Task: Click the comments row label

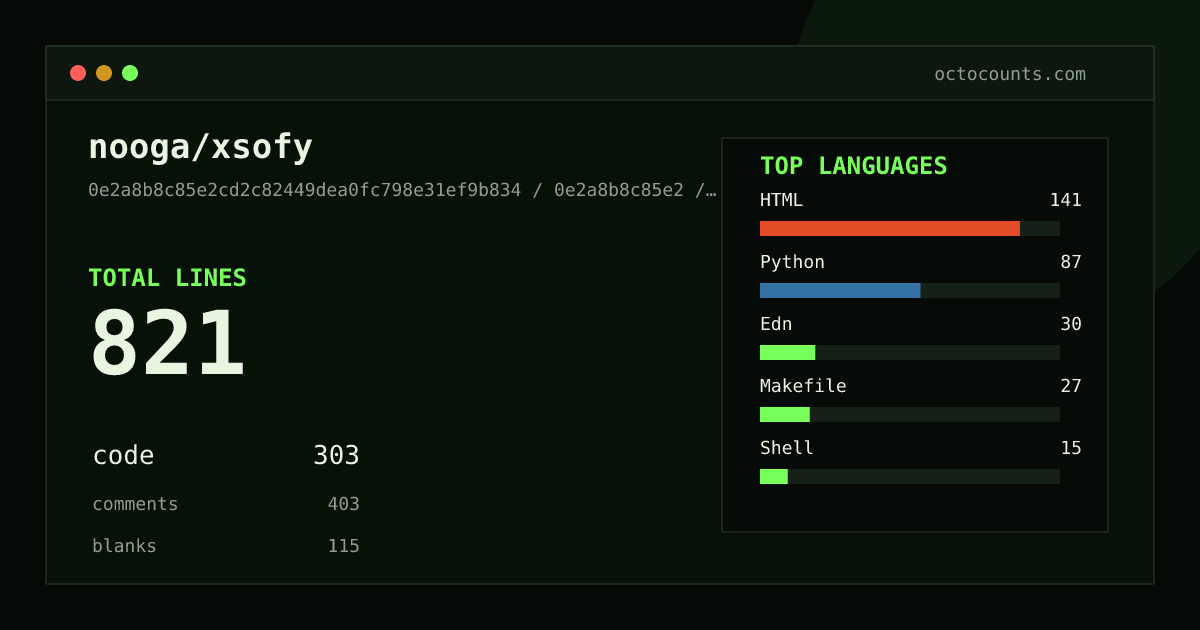Action: (135, 504)
